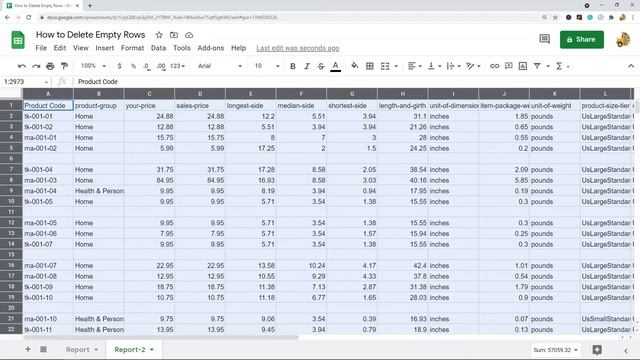
Task: Open comment history icon
Action: pyautogui.click(x=544, y=39)
